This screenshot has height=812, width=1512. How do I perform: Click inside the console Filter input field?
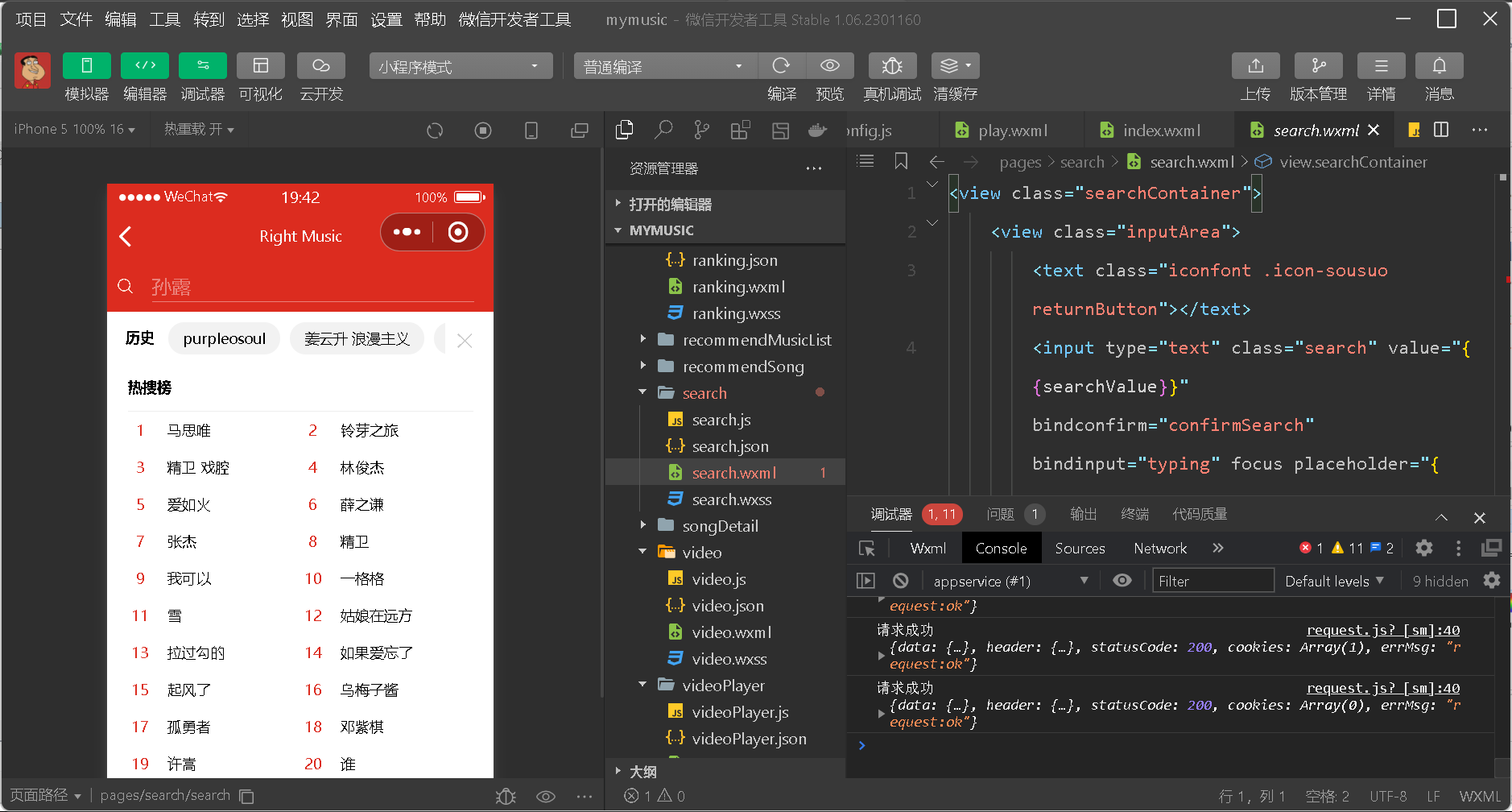coord(1213,580)
